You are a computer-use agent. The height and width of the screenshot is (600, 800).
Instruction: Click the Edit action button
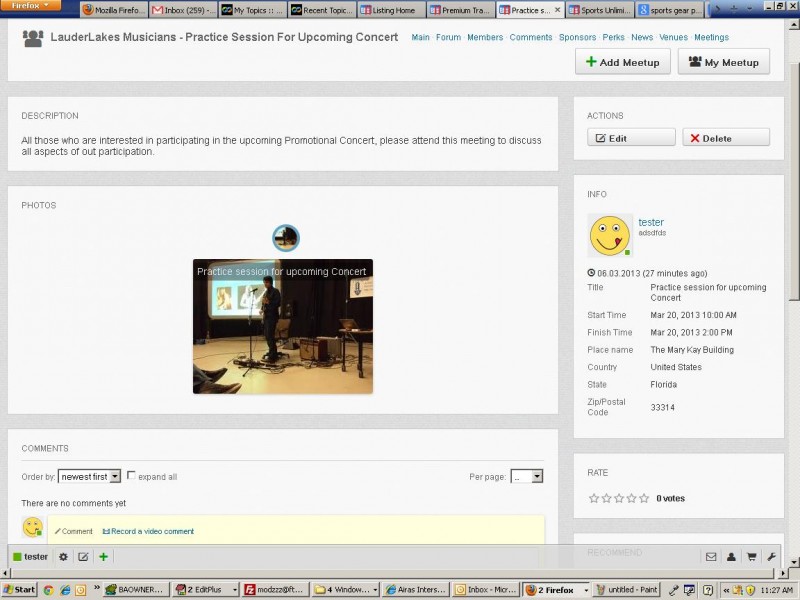(x=631, y=138)
